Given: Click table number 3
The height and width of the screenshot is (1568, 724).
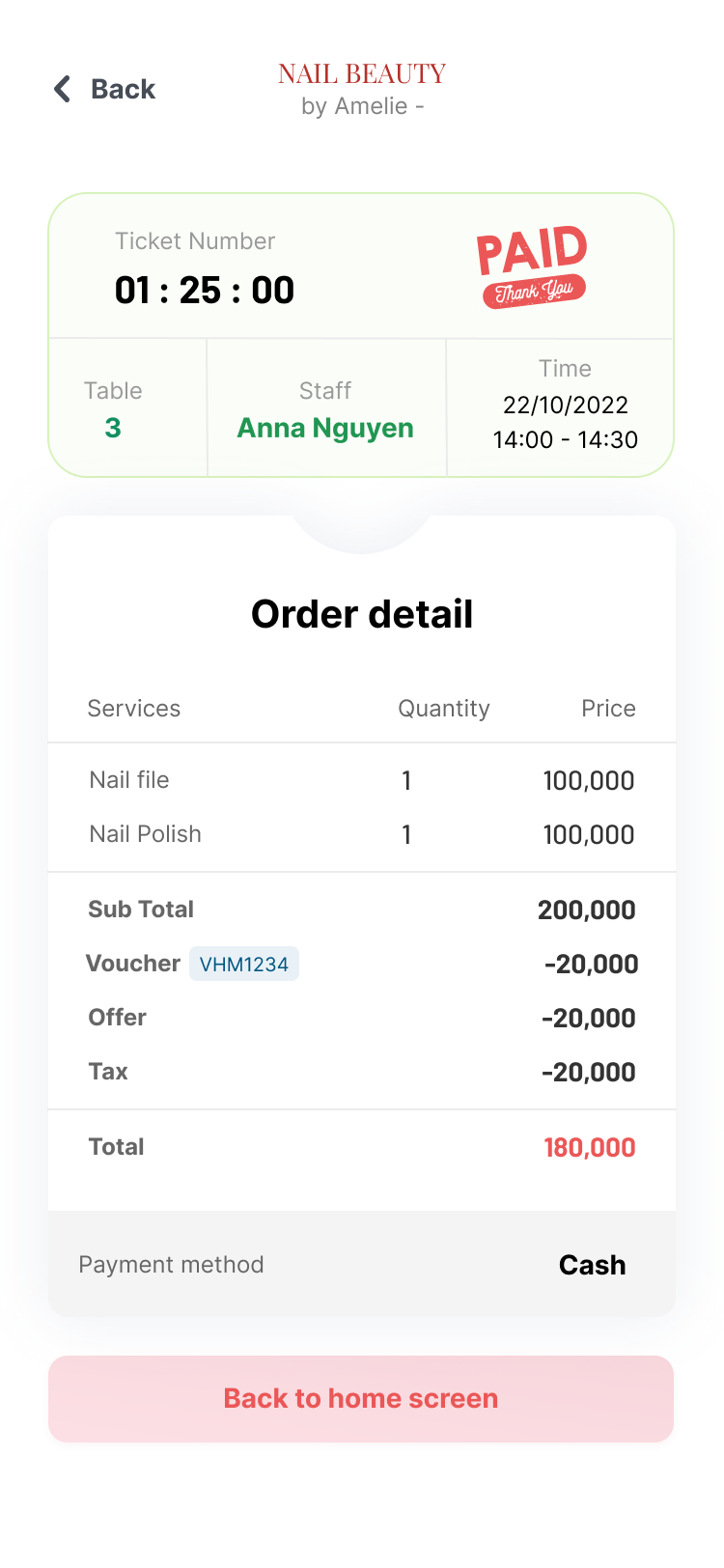Looking at the screenshot, I should [x=113, y=428].
